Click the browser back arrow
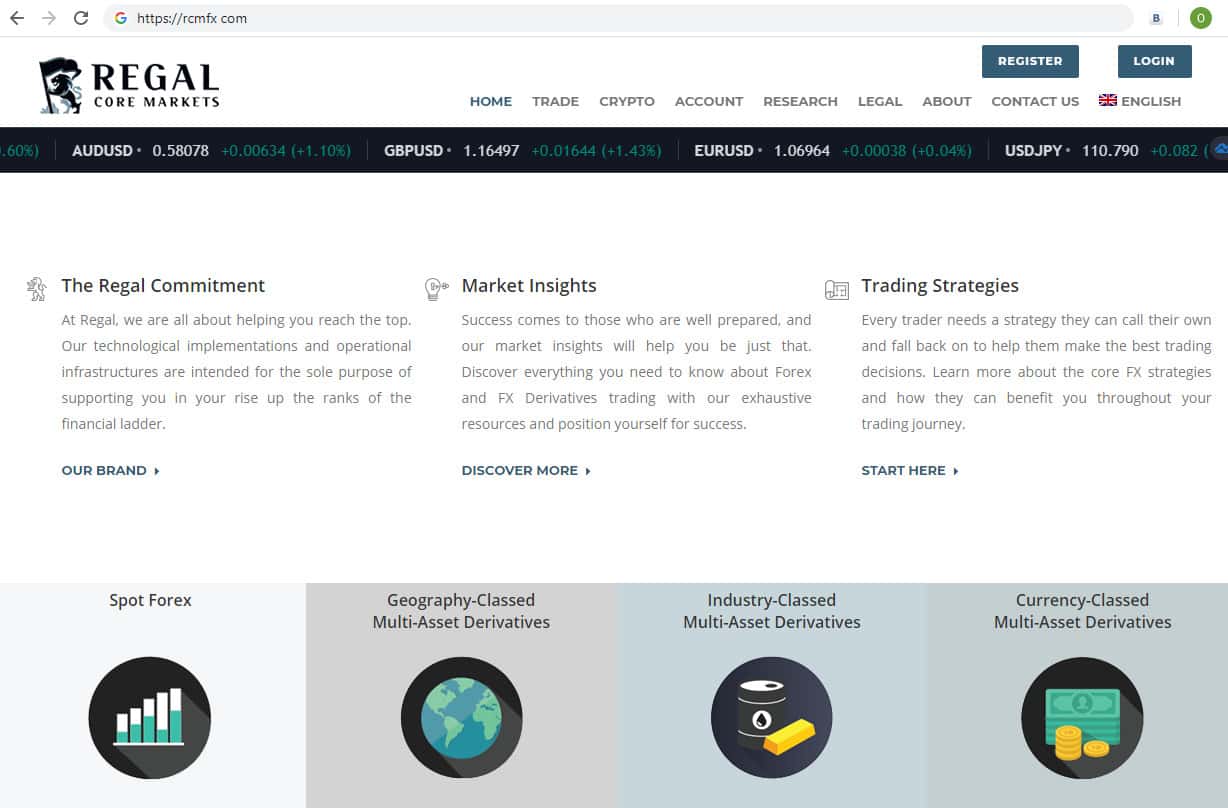The image size is (1228, 808). click(x=17, y=18)
